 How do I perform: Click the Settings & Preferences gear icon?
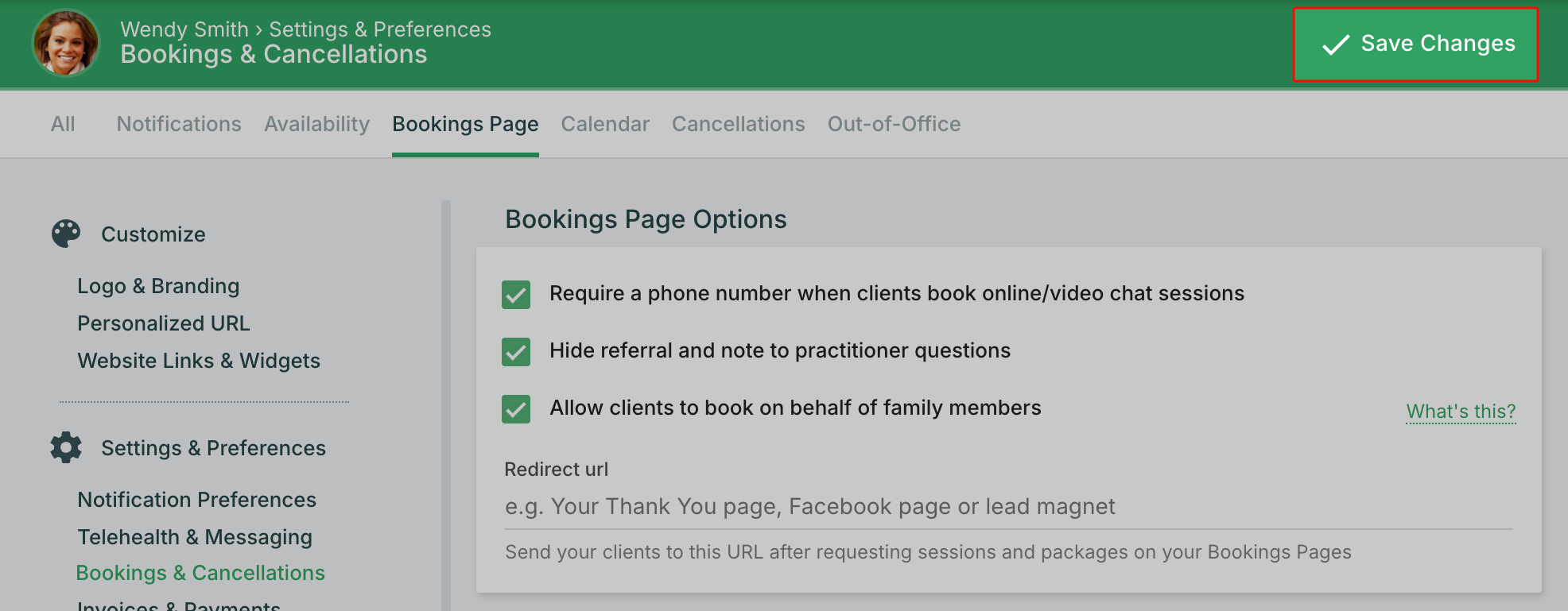(66, 447)
